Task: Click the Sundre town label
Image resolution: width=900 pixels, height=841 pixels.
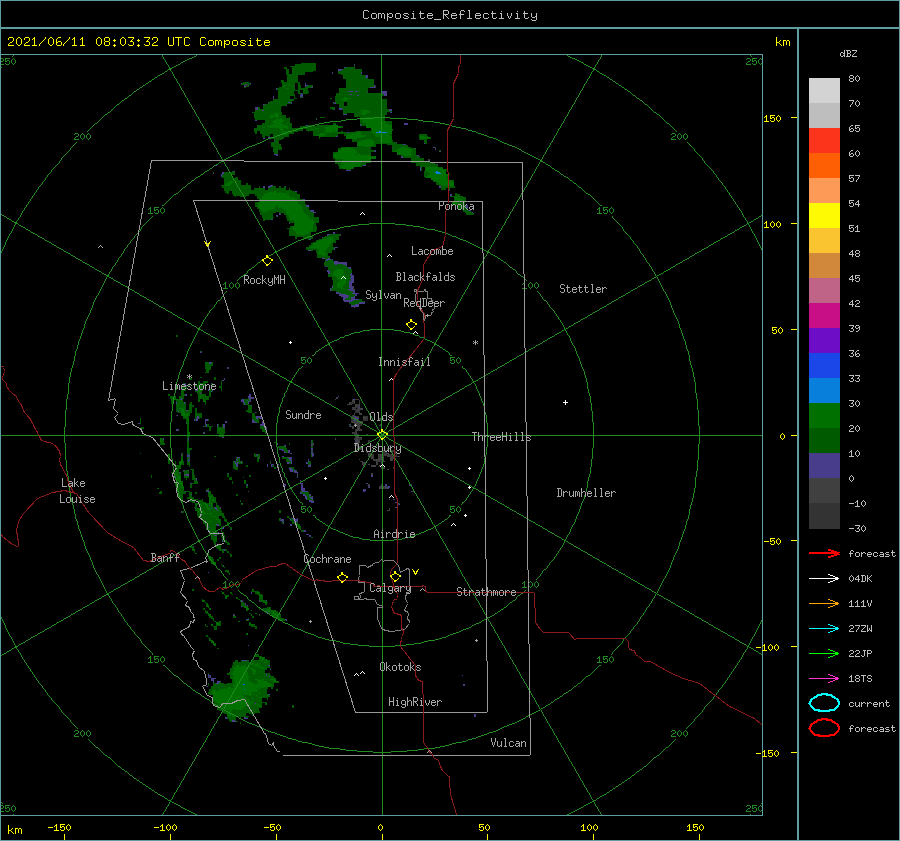Action: [x=303, y=415]
